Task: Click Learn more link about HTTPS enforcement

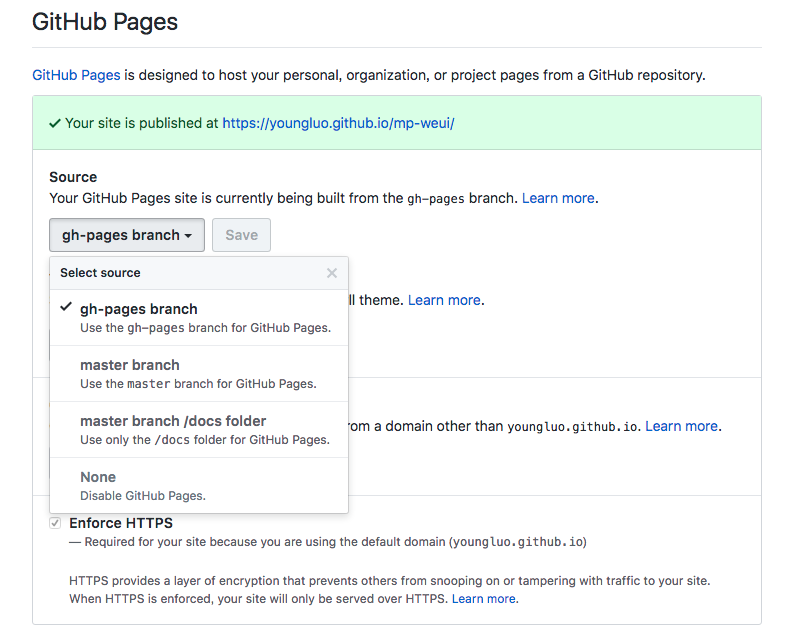Action: coord(484,599)
